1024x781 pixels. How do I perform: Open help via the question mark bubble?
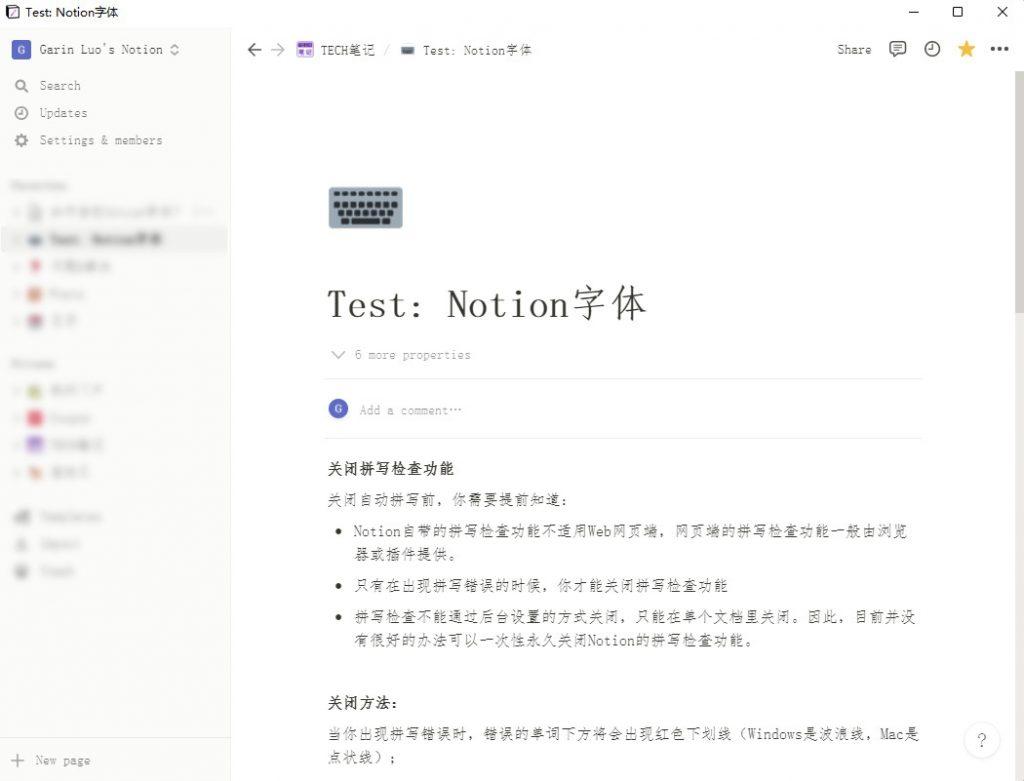tap(982, 740)
